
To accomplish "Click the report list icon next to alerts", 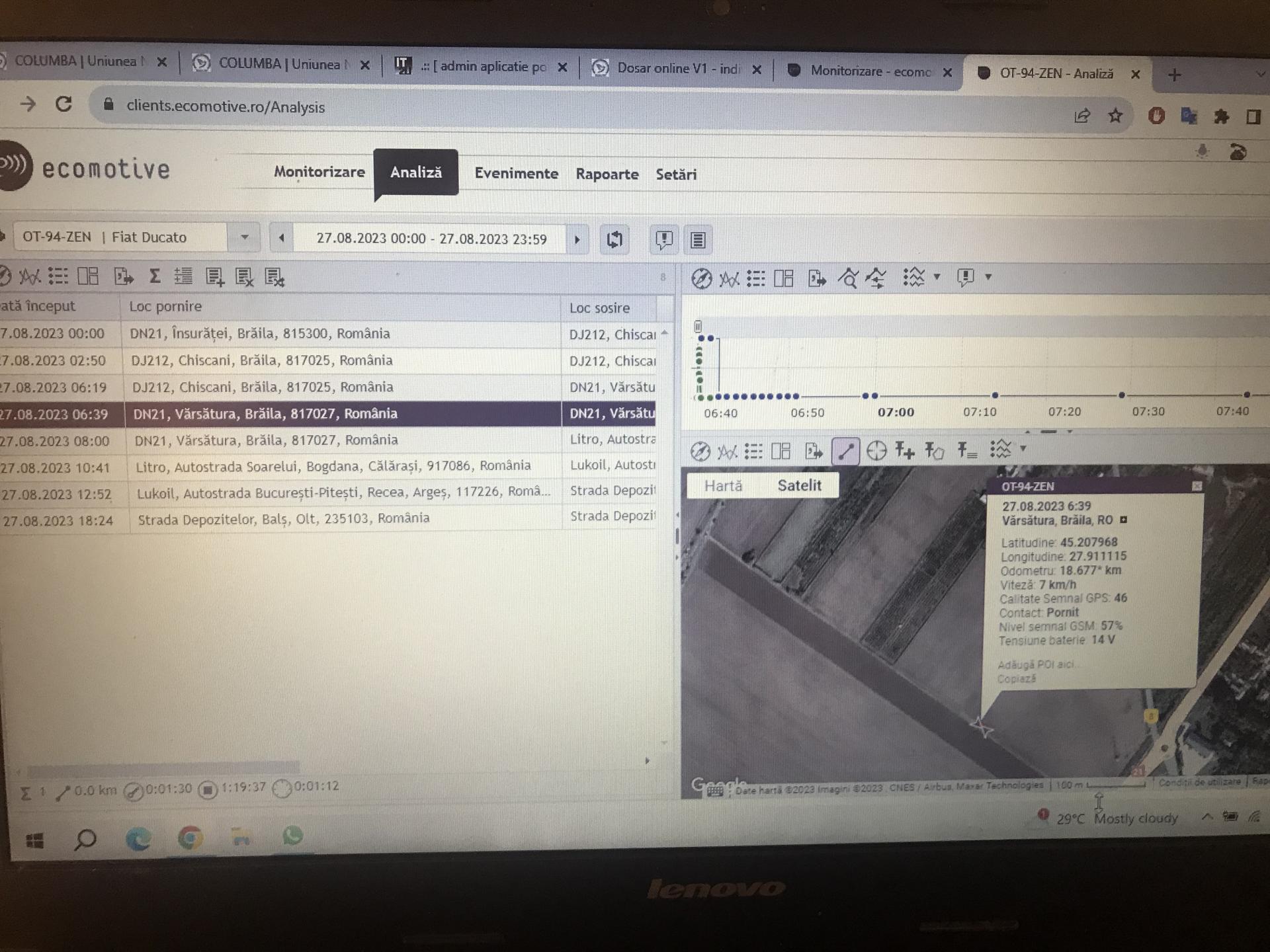I will point(698,240).
